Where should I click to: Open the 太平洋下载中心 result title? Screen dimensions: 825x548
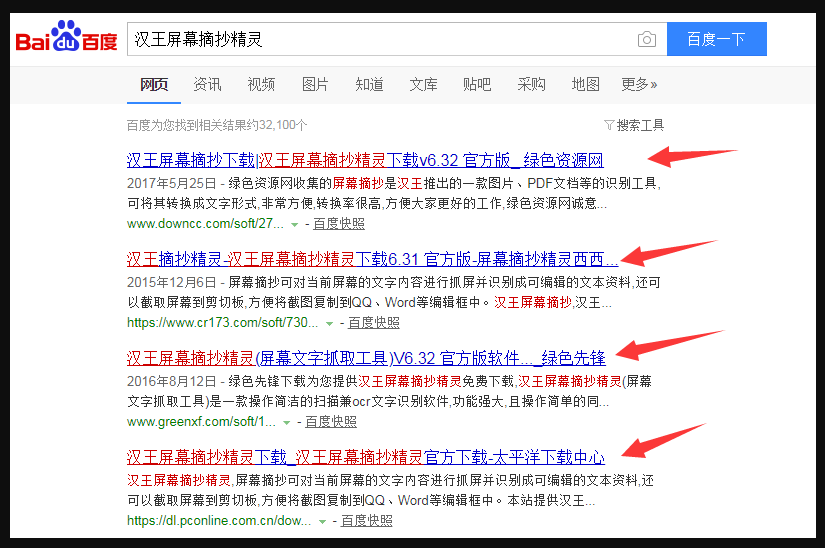(366, 457)
